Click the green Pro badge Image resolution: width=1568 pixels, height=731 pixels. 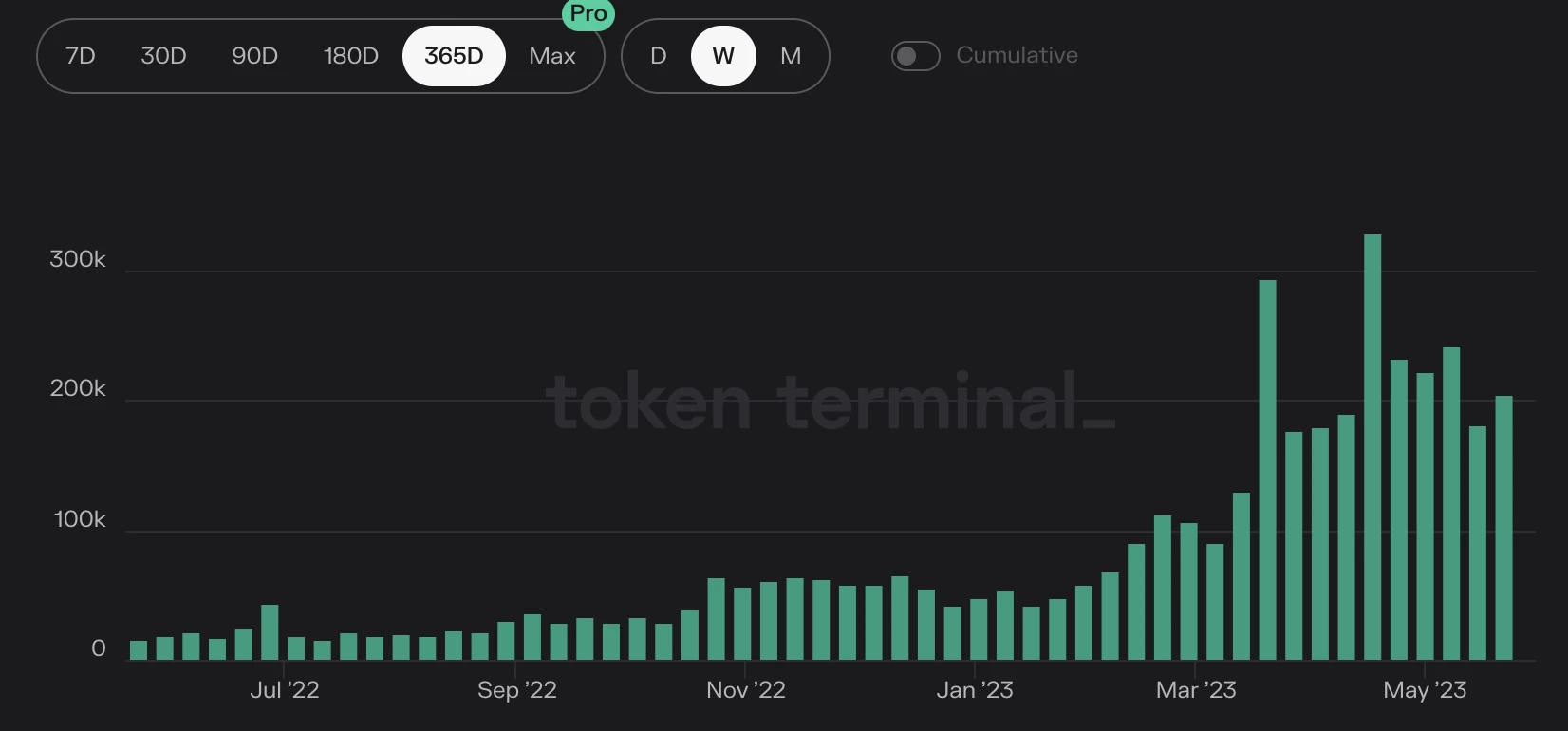(x=588, y=14)
